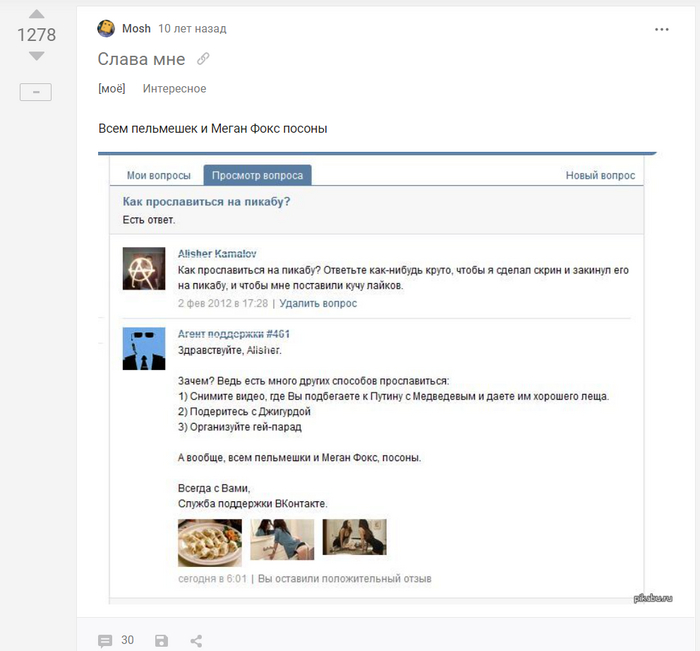
Task: Copy the post link via chain icon
Action: [x=203, y=59]
